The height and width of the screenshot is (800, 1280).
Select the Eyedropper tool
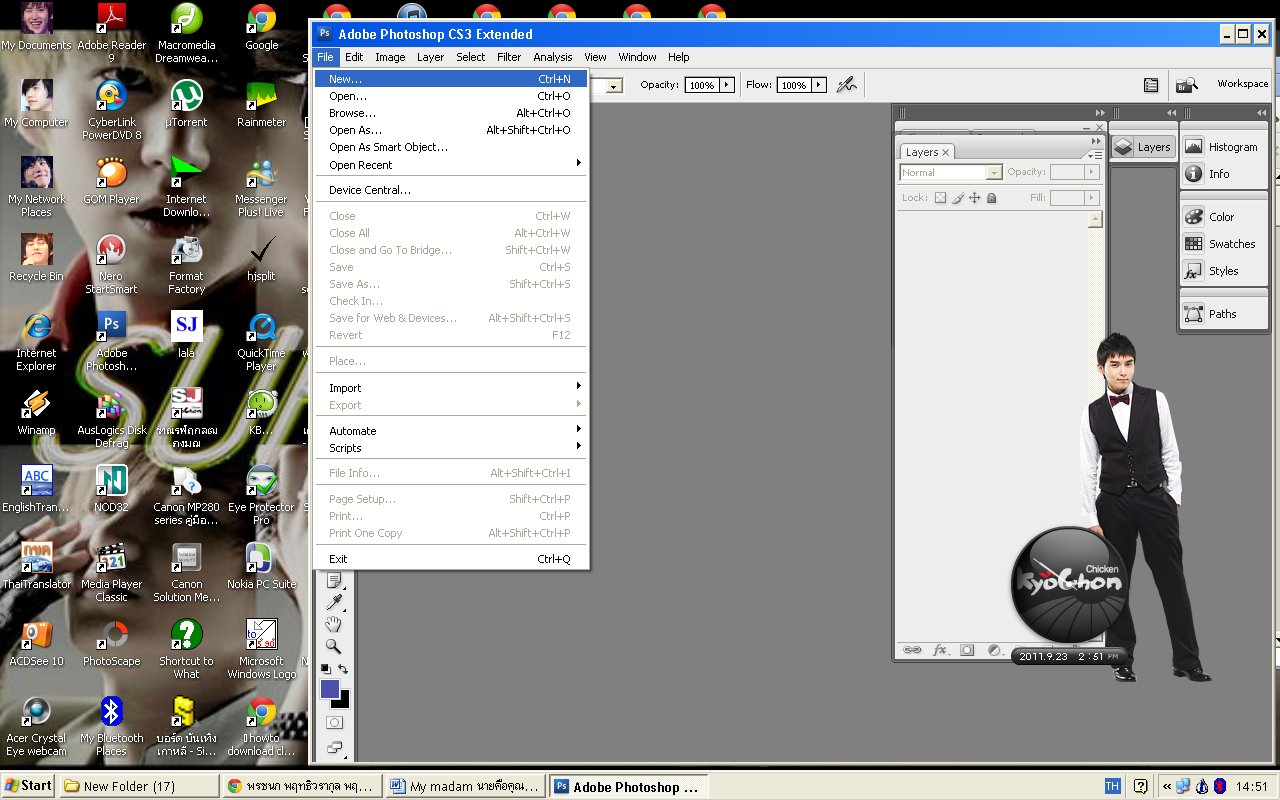[334, 602]
